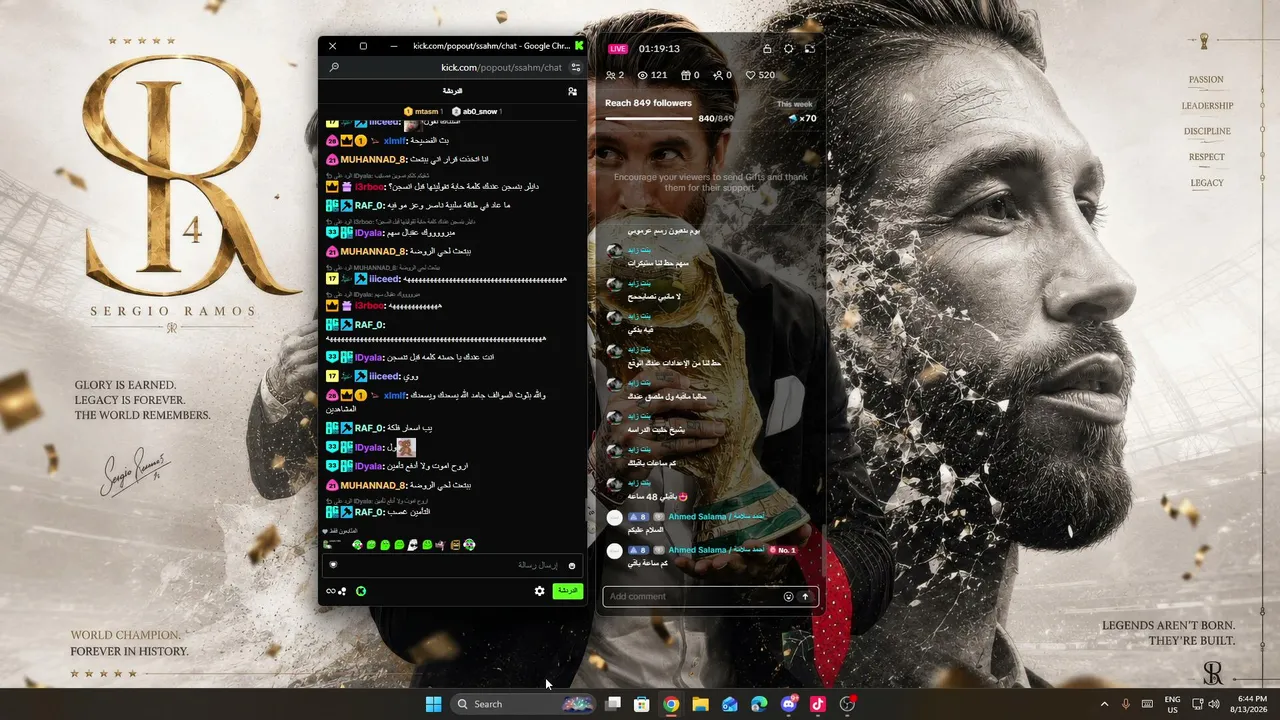Viewport: 1280px width, 720px height.
Task: Click the ghost emote in the quick emotes row
Action: pos(413,545)
